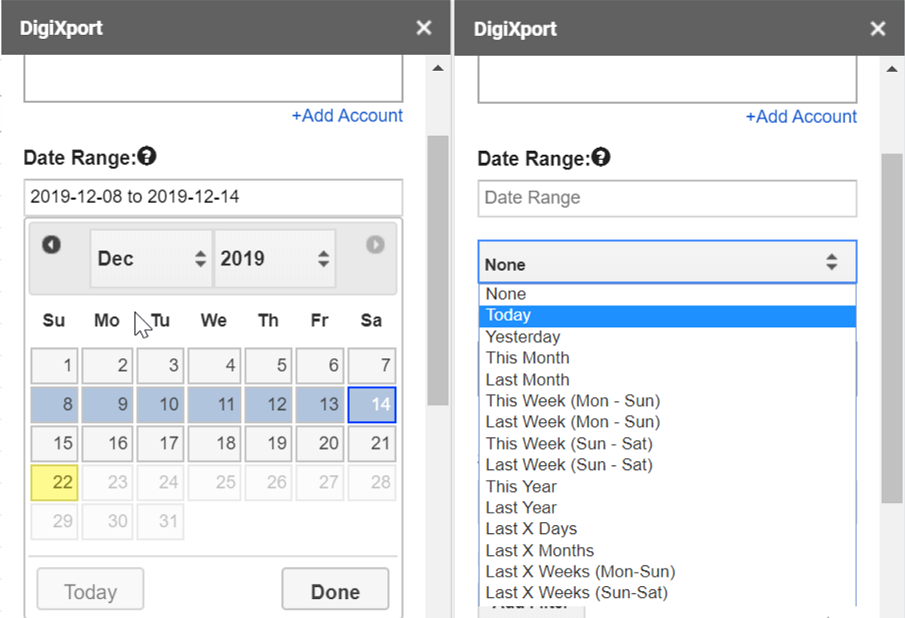Click '+Add Account' link in right panel
905x618 pixels.
(x=801, y=117)
